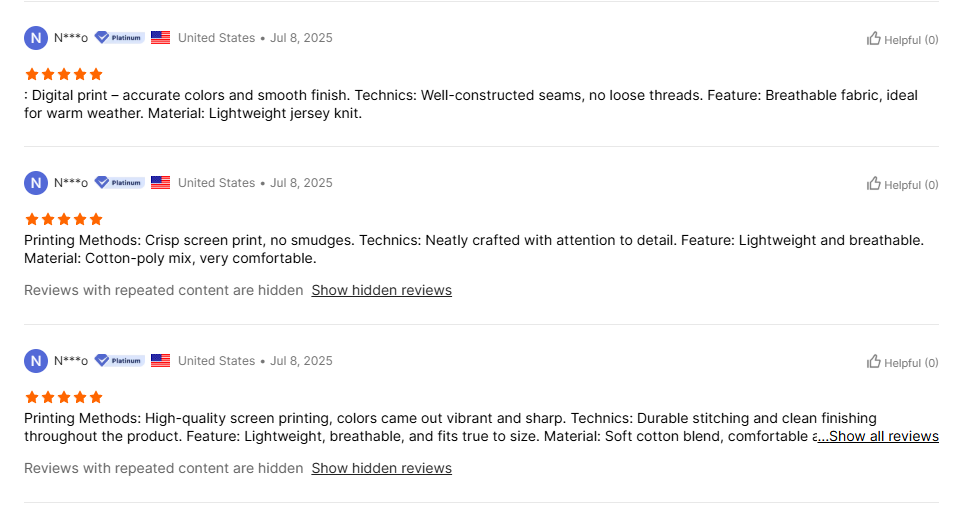The height and width of the screenshot is (507, 969).
Task: Click the second review's N avatar icon
Action: (x=36, y=183)
